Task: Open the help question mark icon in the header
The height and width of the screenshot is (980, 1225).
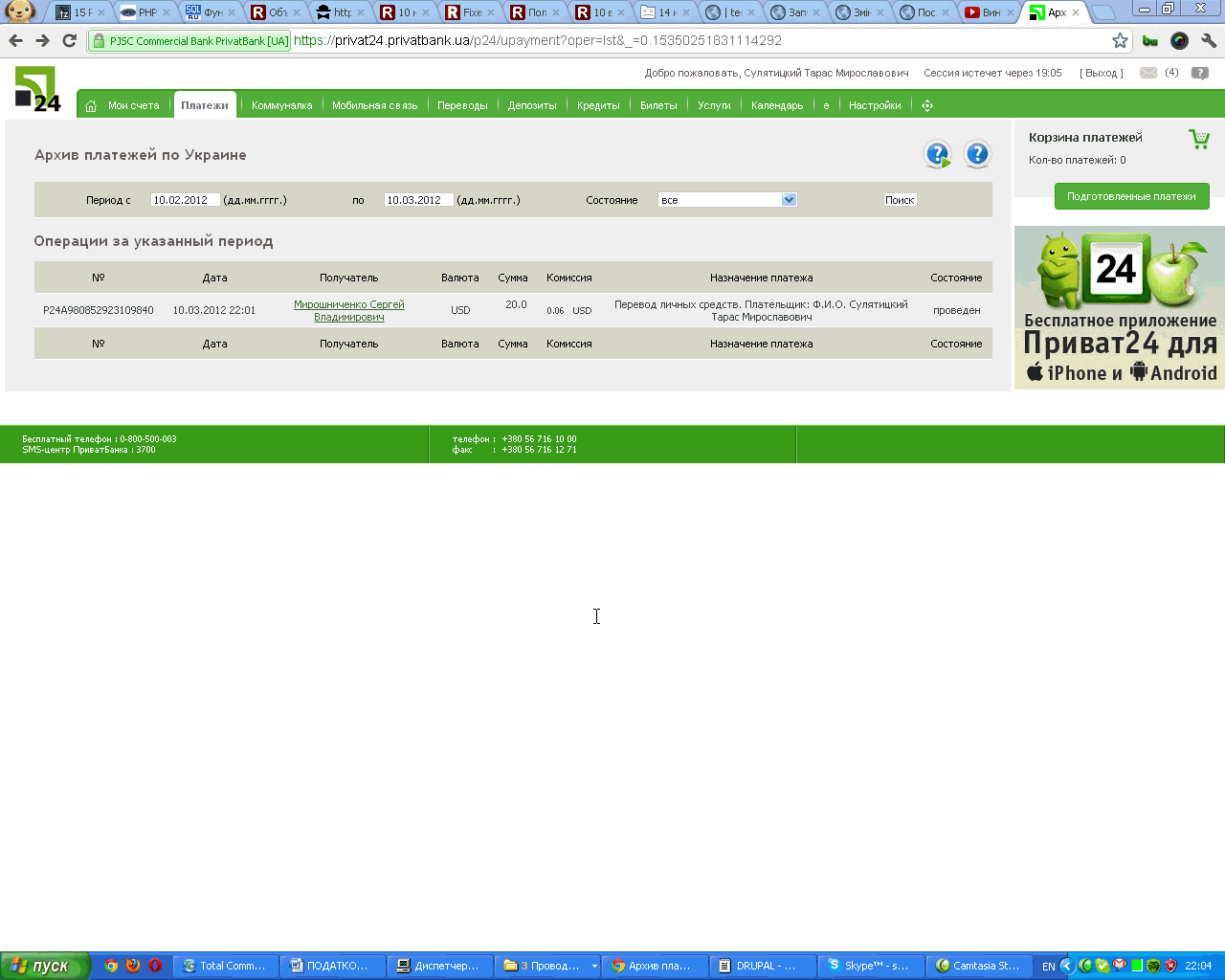Action: coord(1200,73)
